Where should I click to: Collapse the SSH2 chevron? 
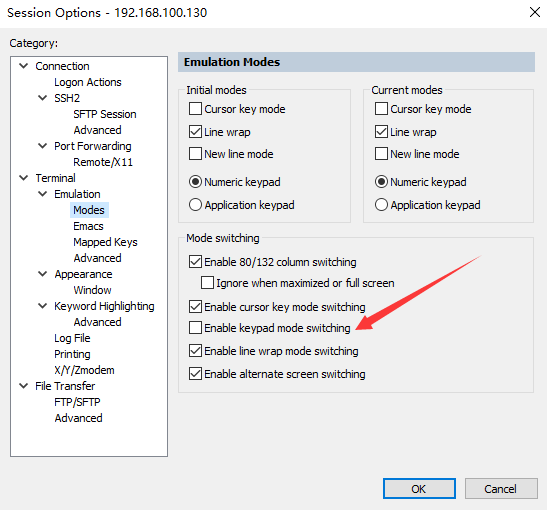point(42,98)
